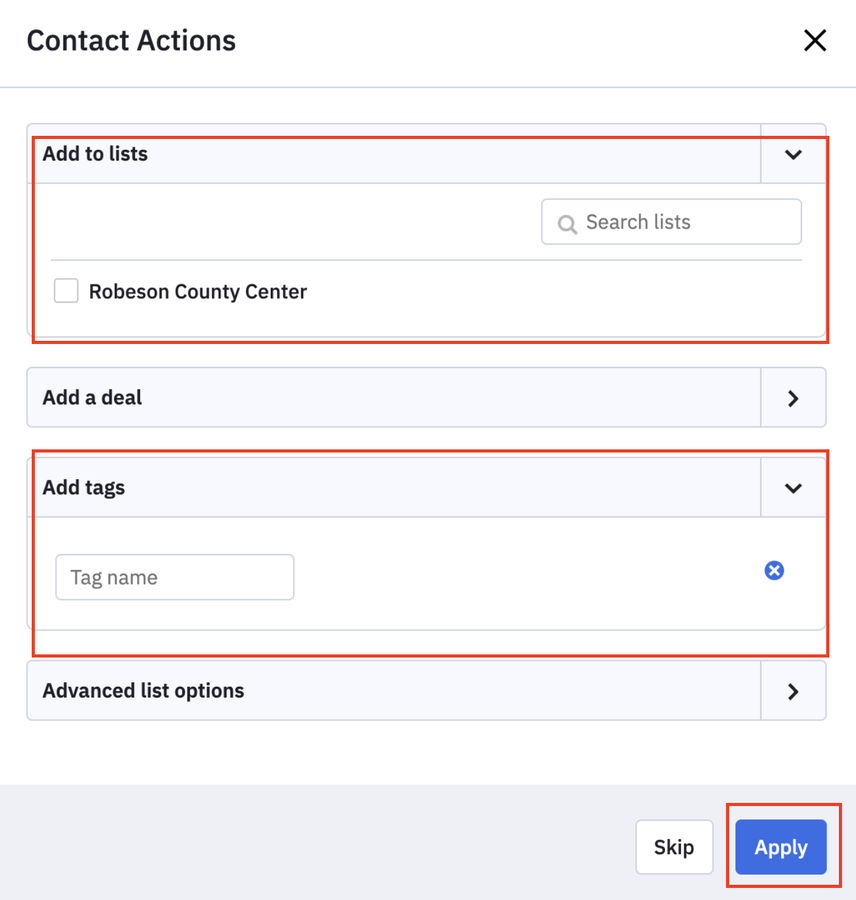Click the right arrow on Add a deal
This screenshot has width=856, height=900.
point(793,397)
